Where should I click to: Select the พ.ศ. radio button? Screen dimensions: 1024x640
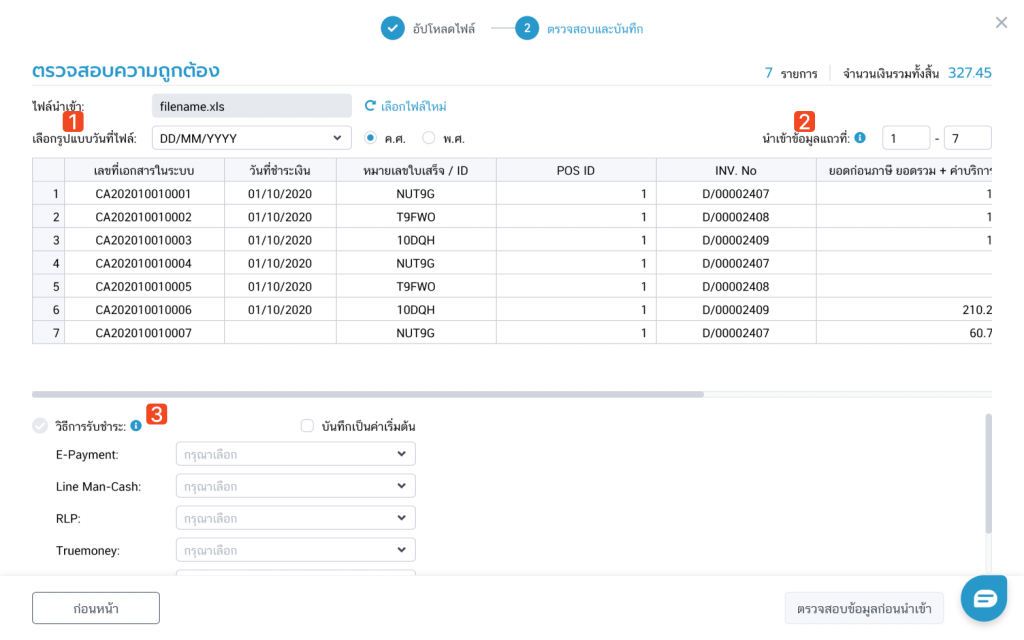click(429, 138)
